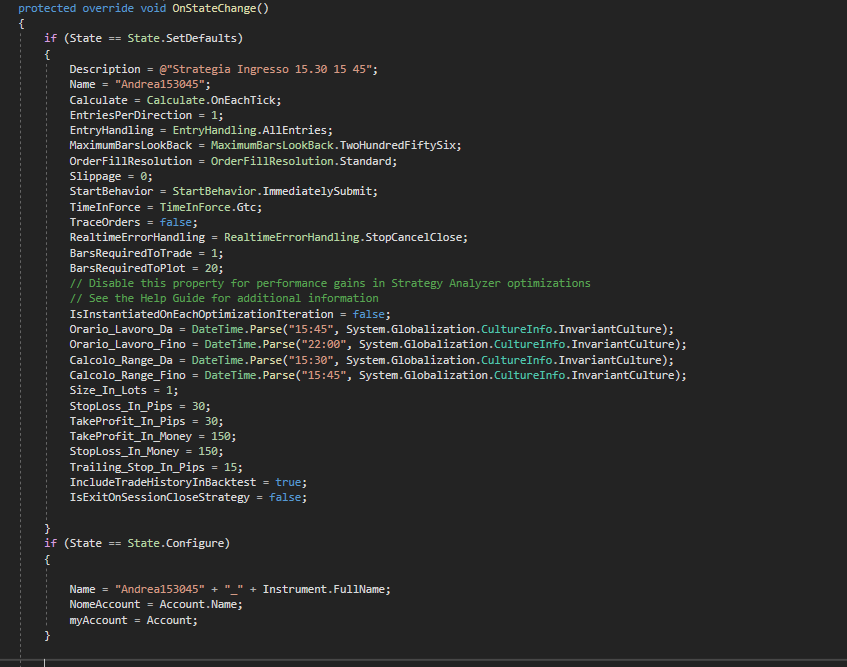Click RealtimeErrorHandling.StopCancelClose value
The height and width of the screenshot is (667, 847).
[342, 238]
